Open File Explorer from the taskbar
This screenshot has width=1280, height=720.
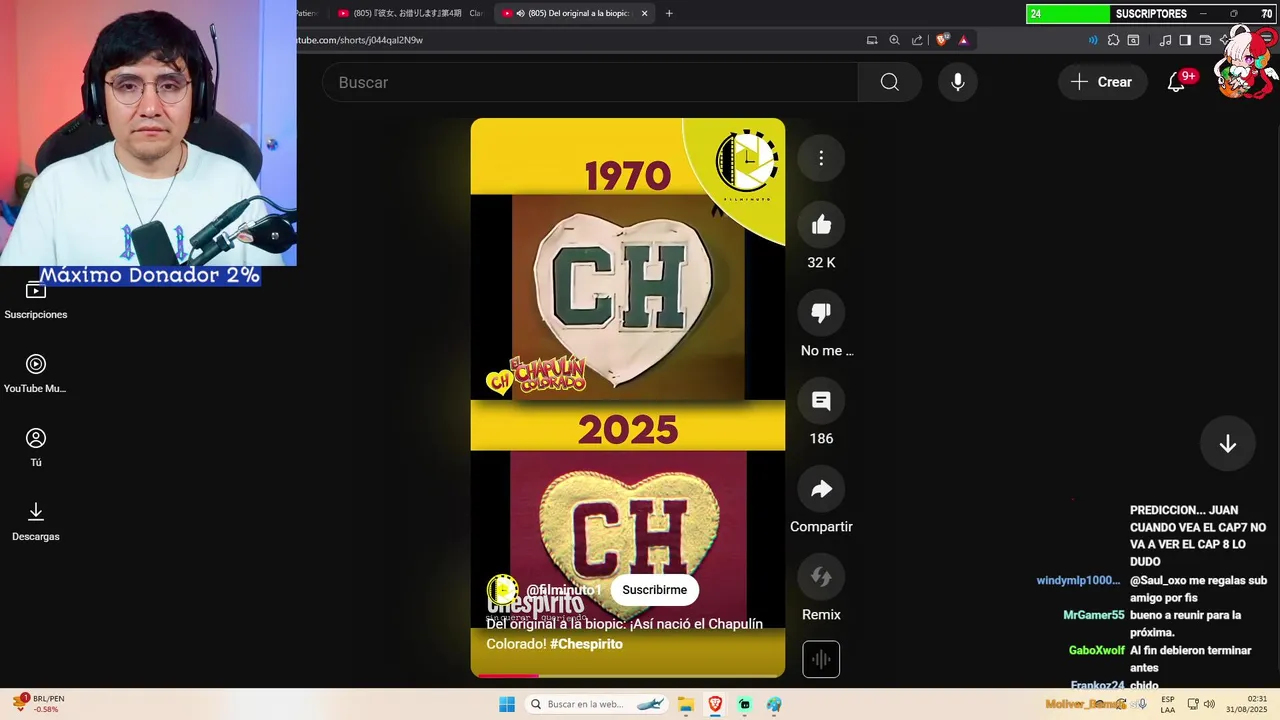(686, 704)
